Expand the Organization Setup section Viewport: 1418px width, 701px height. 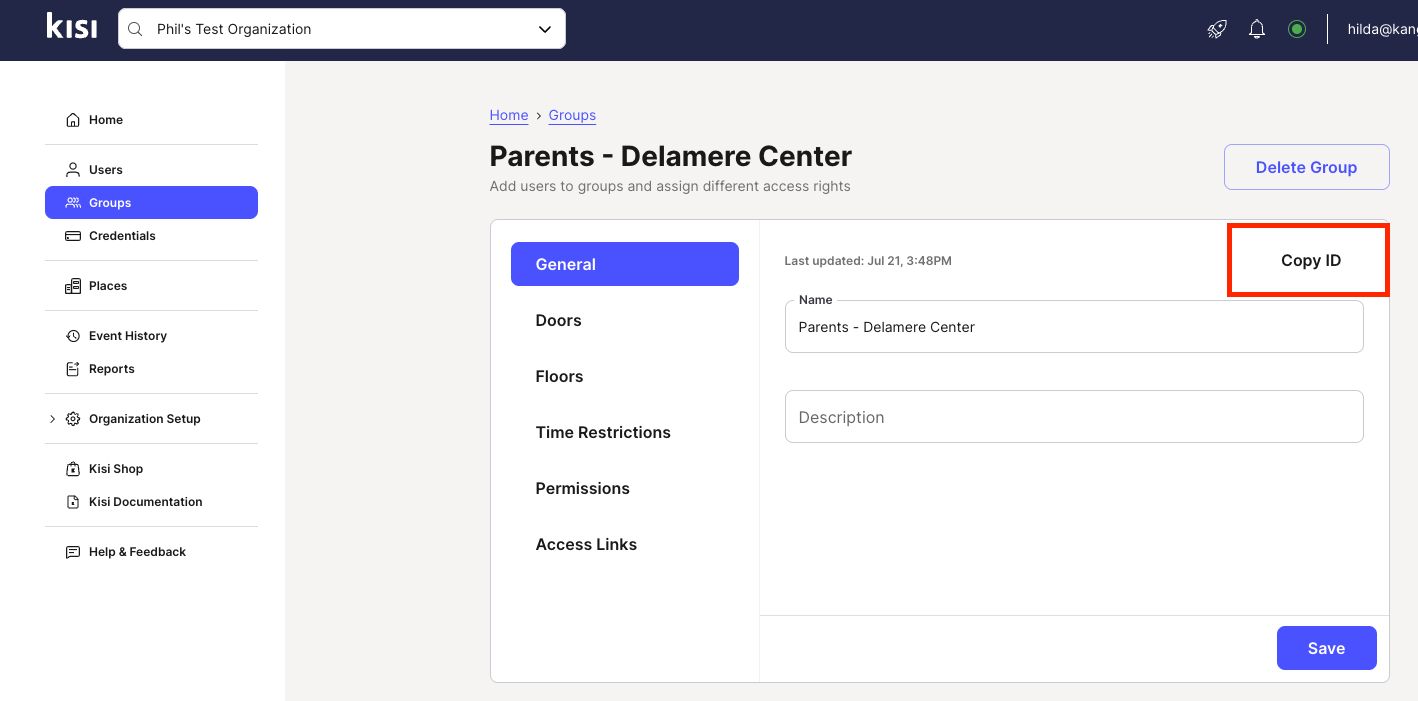(52, 419)
